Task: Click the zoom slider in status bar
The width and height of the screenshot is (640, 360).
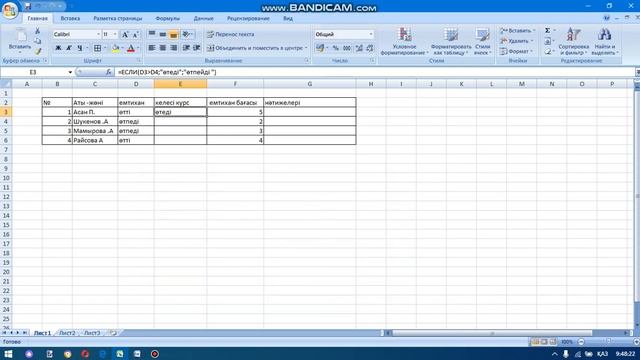Action: pyautogui.click(x=608, y=342)
